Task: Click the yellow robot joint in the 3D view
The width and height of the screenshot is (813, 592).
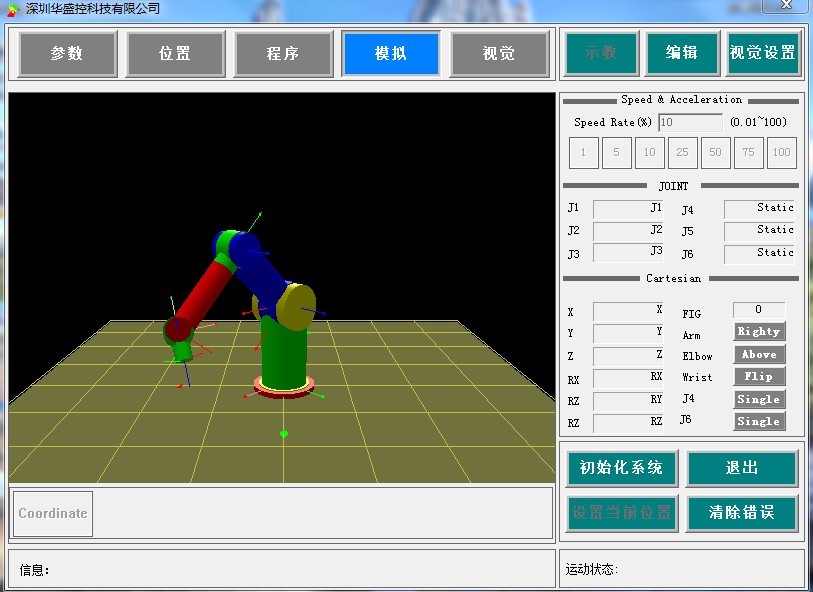Action: 293,304
